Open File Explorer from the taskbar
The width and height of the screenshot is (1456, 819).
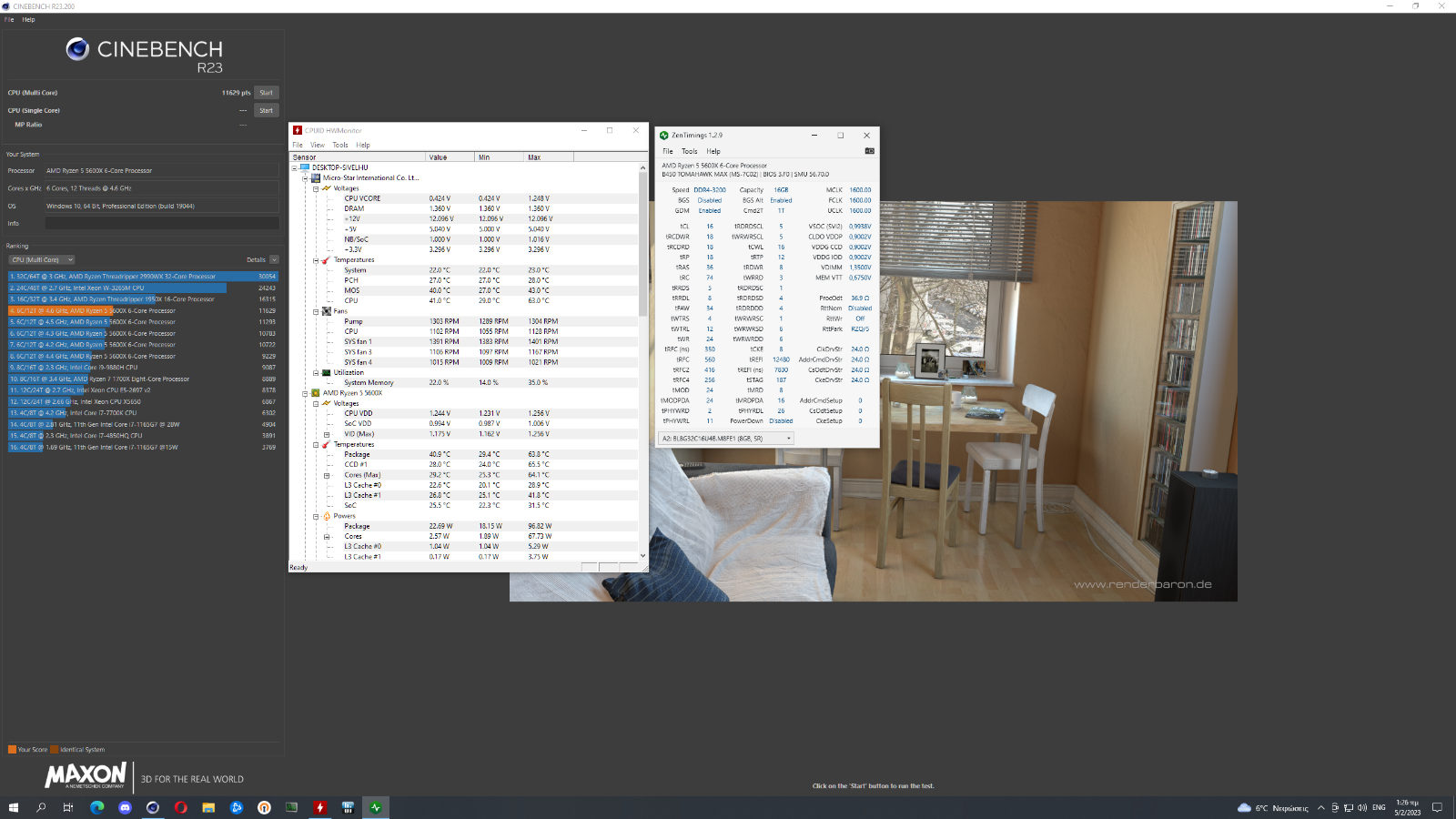(x=208, y=807)
